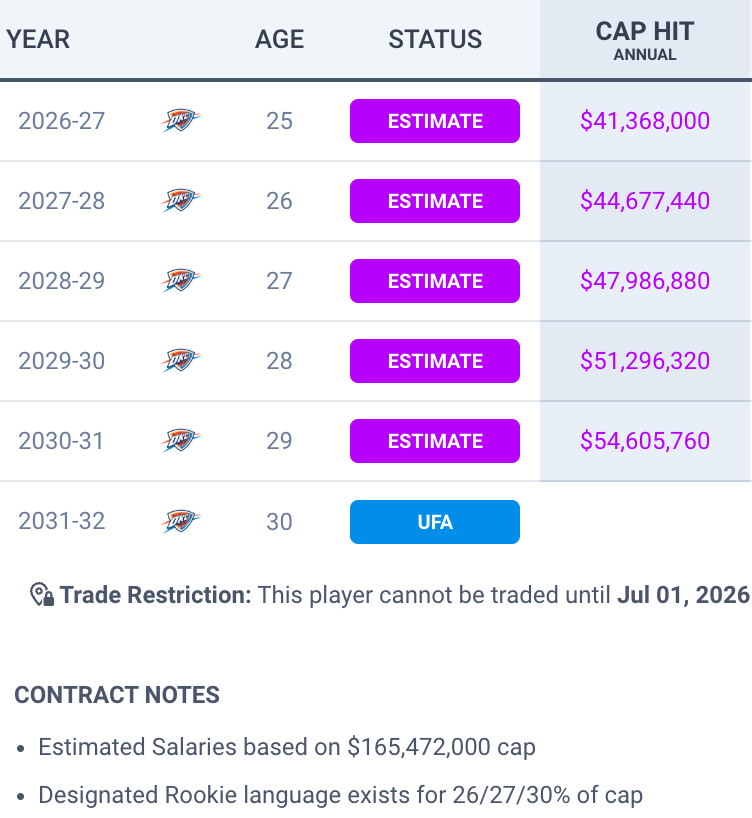Click the STATUS column header

pyautogui.click(x=435, y=40)
